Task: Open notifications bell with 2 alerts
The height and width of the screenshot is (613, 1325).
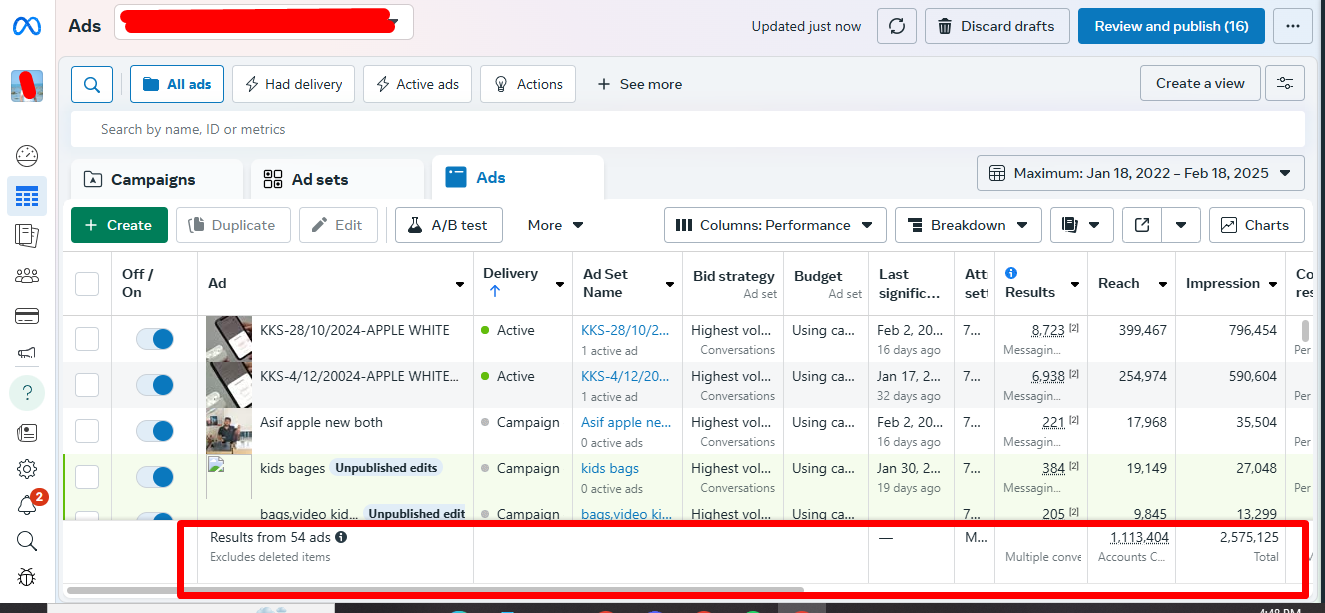Action: tap(27, 504)
